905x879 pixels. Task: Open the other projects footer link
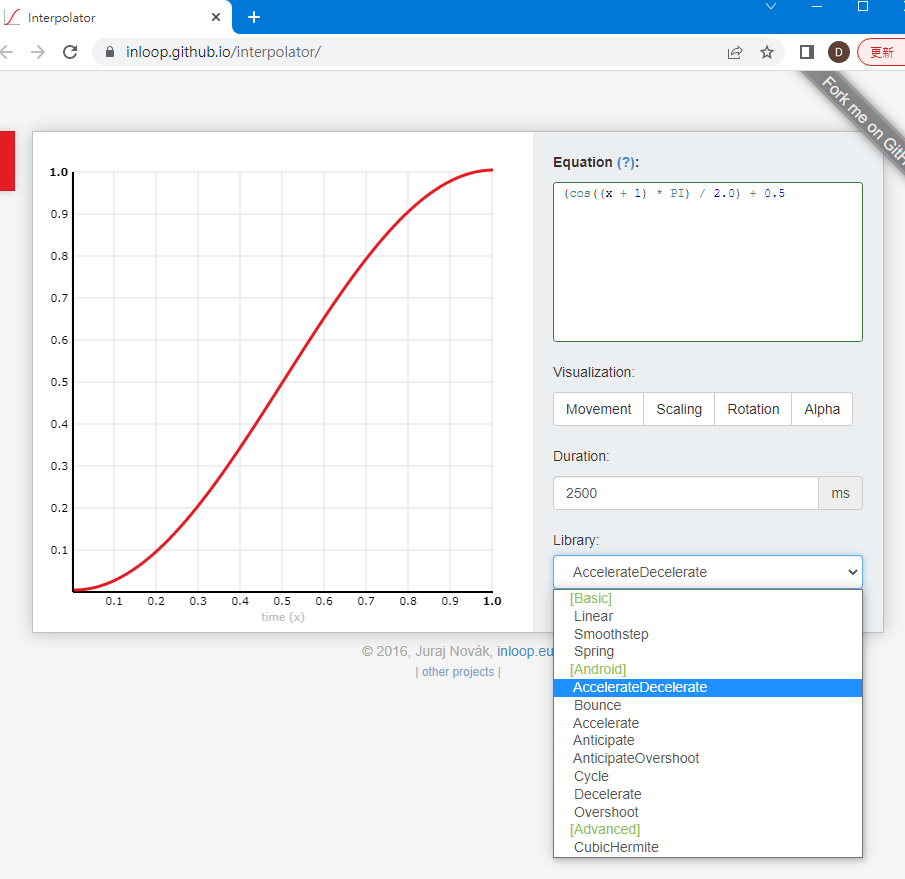click(x=458, y=672)
